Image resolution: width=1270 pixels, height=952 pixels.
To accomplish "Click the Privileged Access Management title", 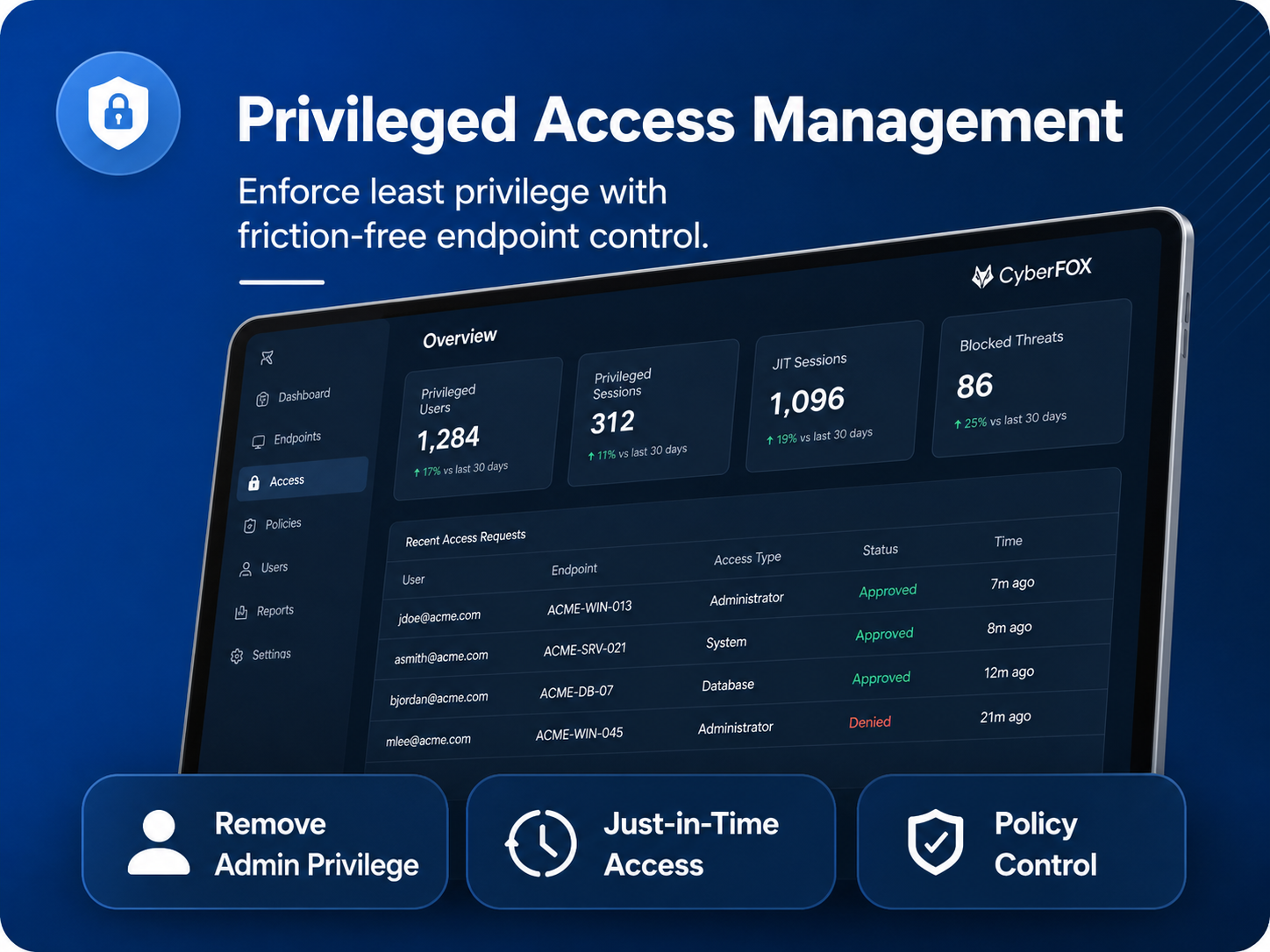I will pos(680,121).
